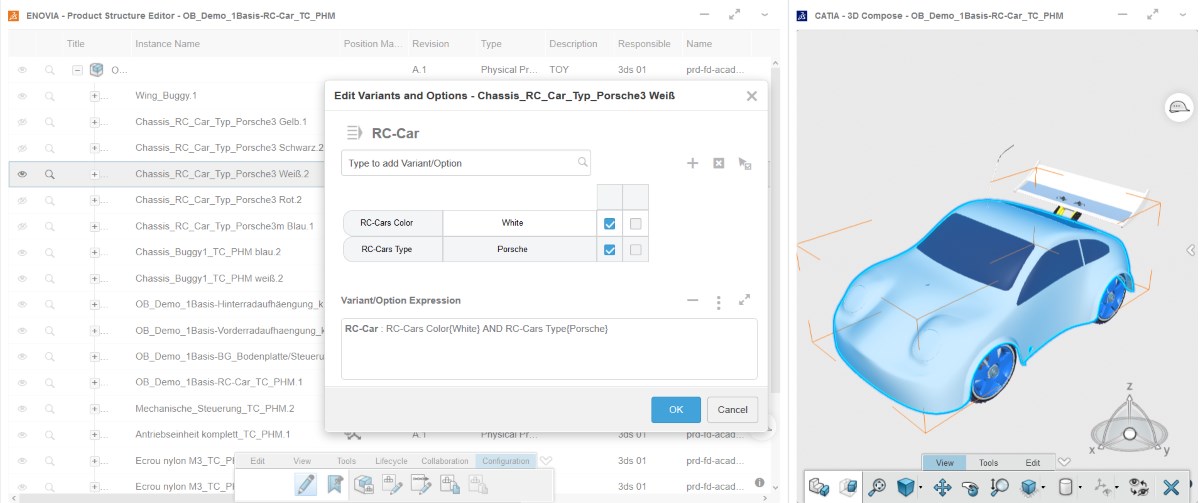Click the cylinder display mode icon
The image size is (1200, 503).
pos(1065,487)
